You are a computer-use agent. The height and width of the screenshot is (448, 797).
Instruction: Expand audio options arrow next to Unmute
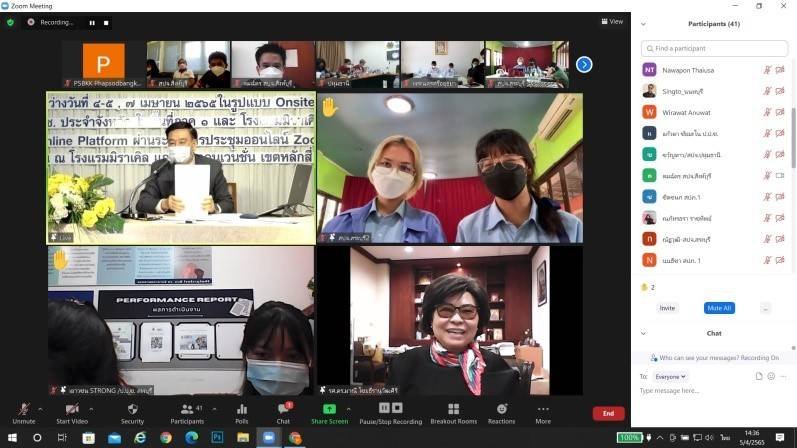40,408
